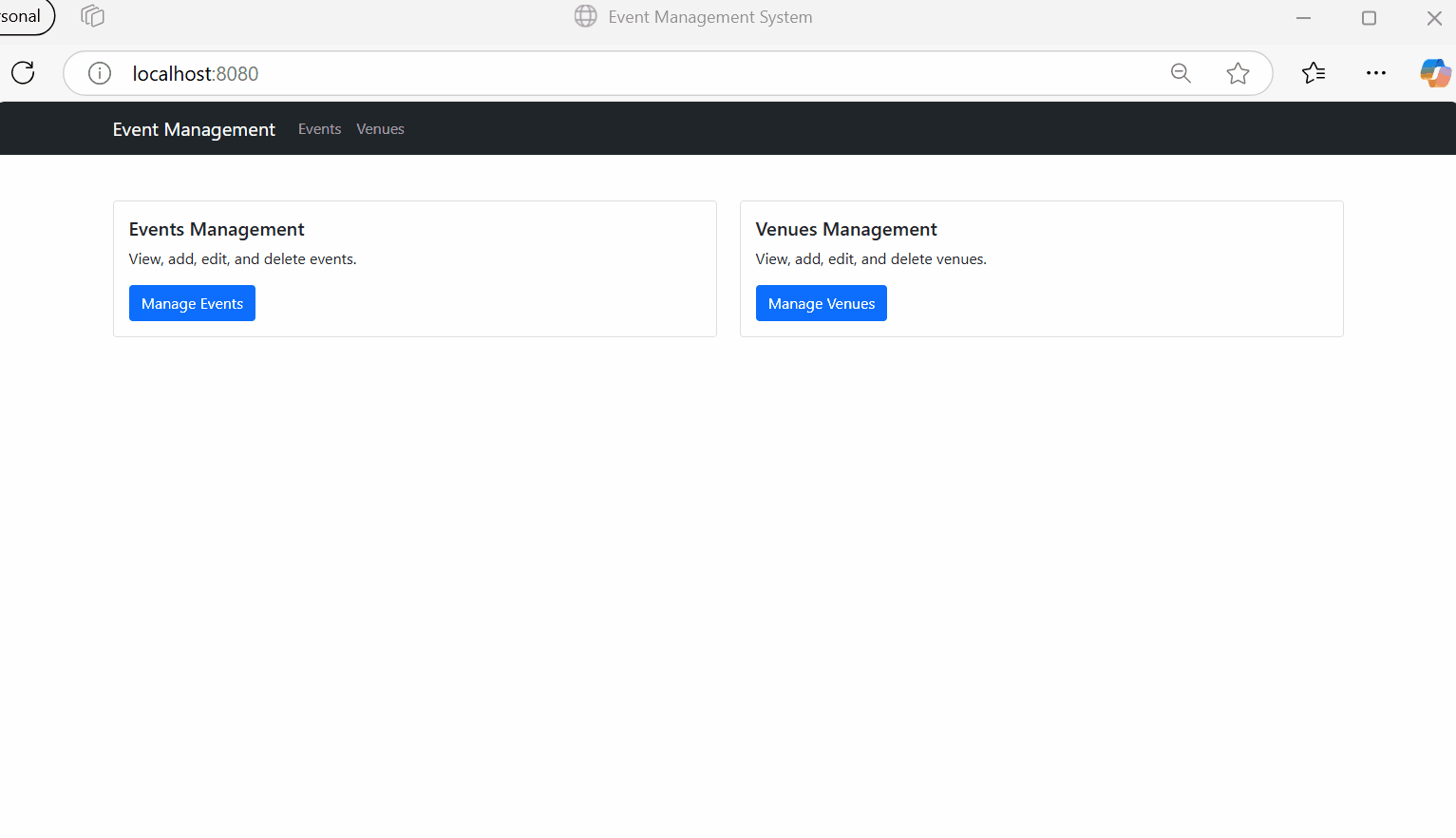Select the Event Management System browser tab
The image size is (1456, 838).
click(709, 16)
